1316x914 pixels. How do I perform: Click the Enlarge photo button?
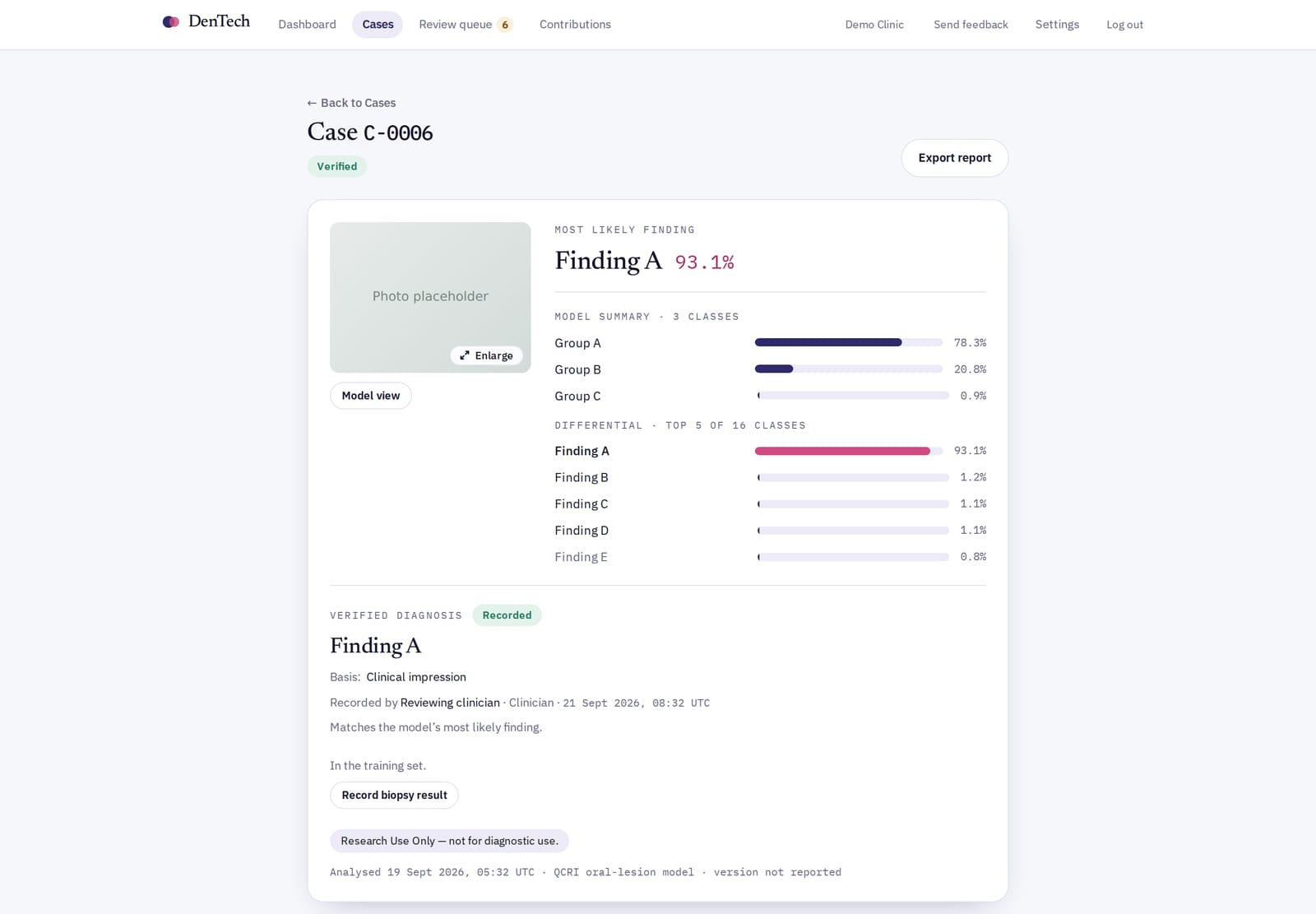[x=486, y=355]
